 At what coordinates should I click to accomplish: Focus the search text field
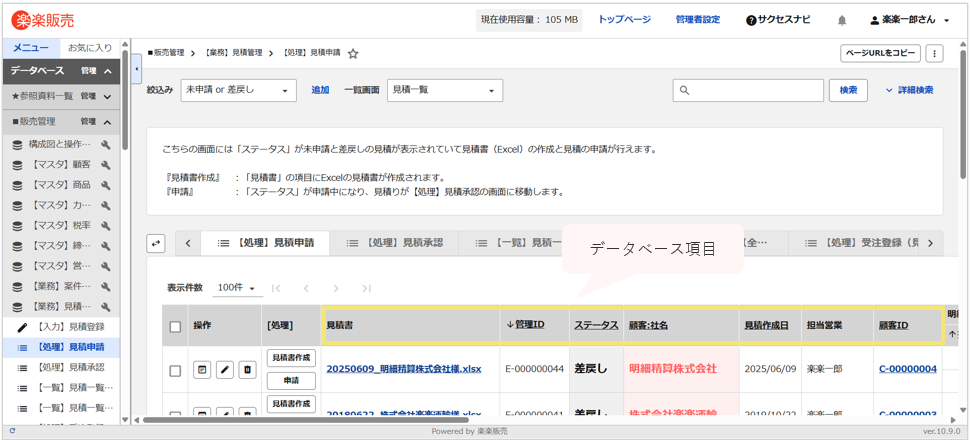pyautogui.click(x=748, y=90)
